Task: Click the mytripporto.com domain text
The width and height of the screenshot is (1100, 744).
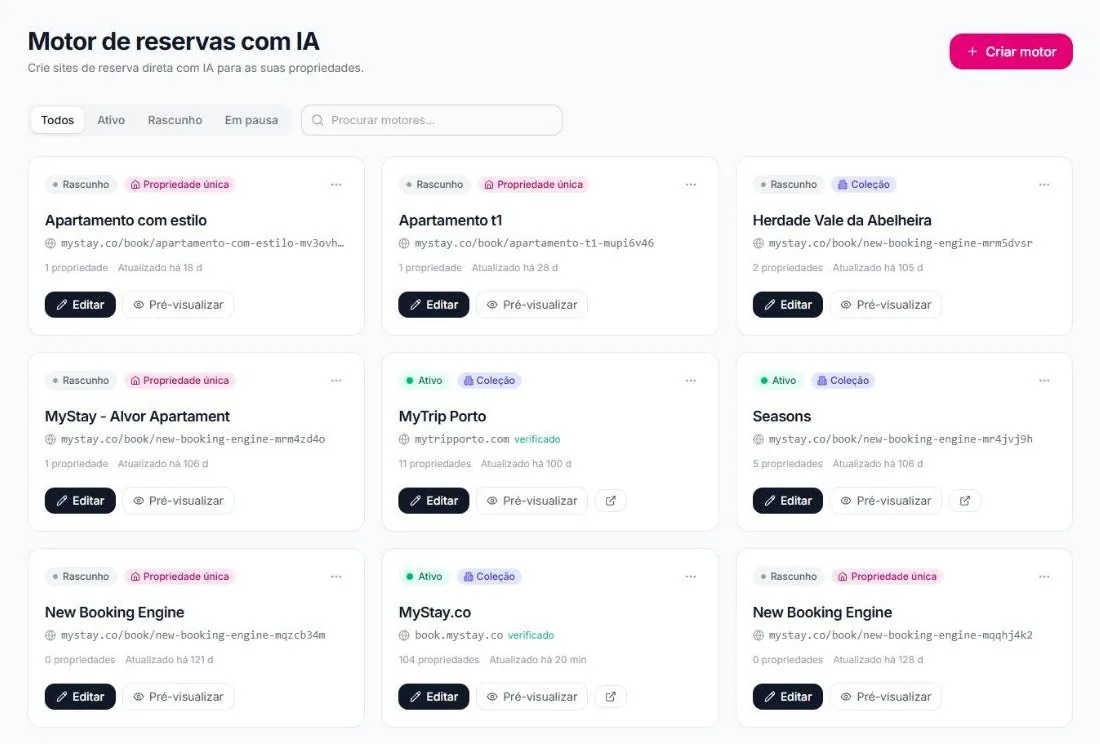Action: point(462,440)
